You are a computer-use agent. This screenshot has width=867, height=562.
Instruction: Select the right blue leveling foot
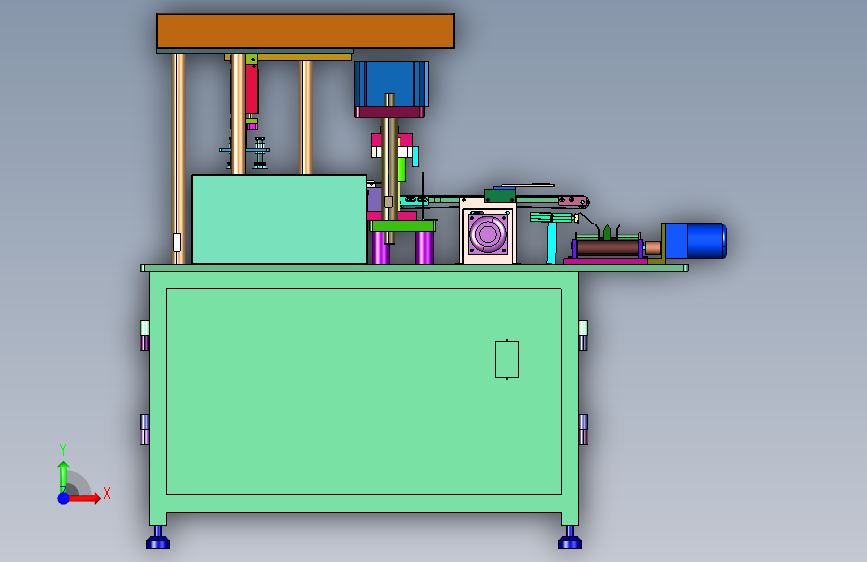point(570,539)
